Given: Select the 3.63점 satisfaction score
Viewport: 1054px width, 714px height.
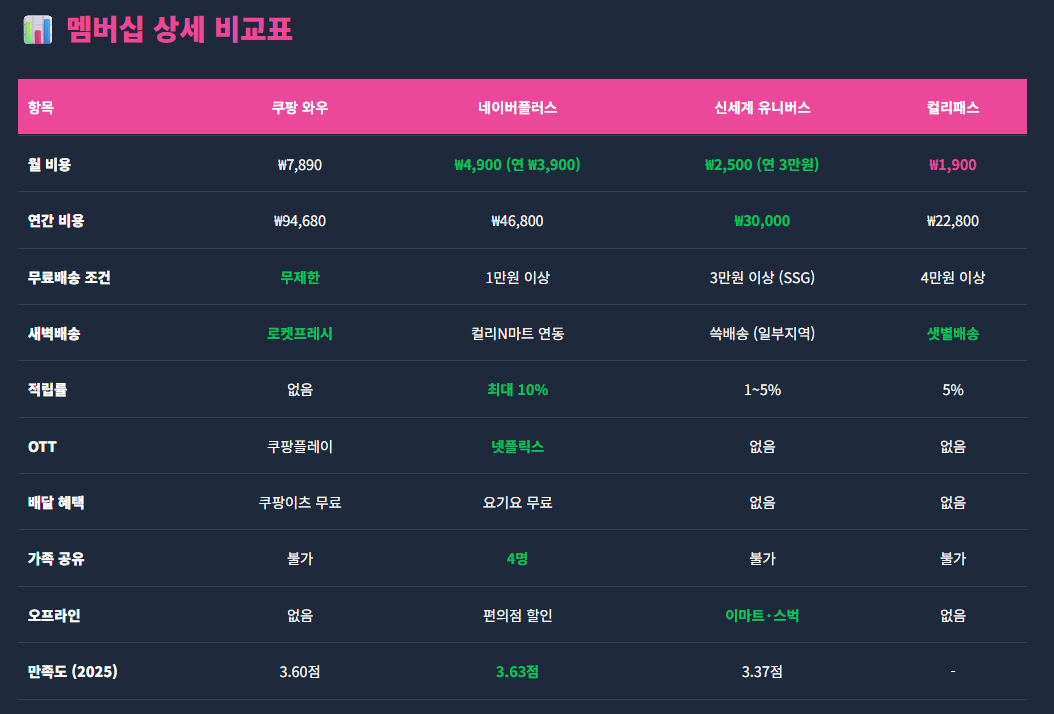Looking at the screenshot, I should click(x=517, y=672).
